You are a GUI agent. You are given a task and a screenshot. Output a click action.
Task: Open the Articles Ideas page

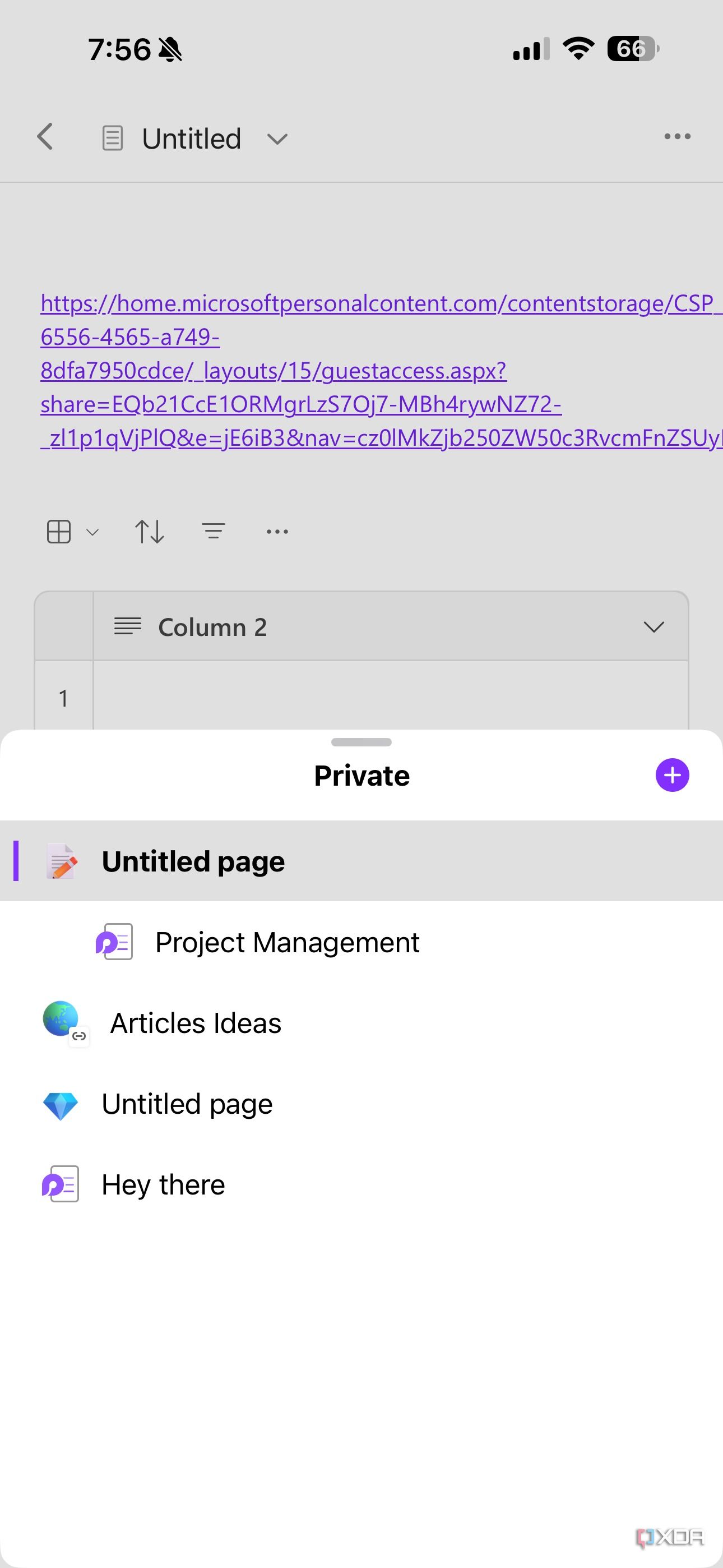click(x=196, y=1023)
